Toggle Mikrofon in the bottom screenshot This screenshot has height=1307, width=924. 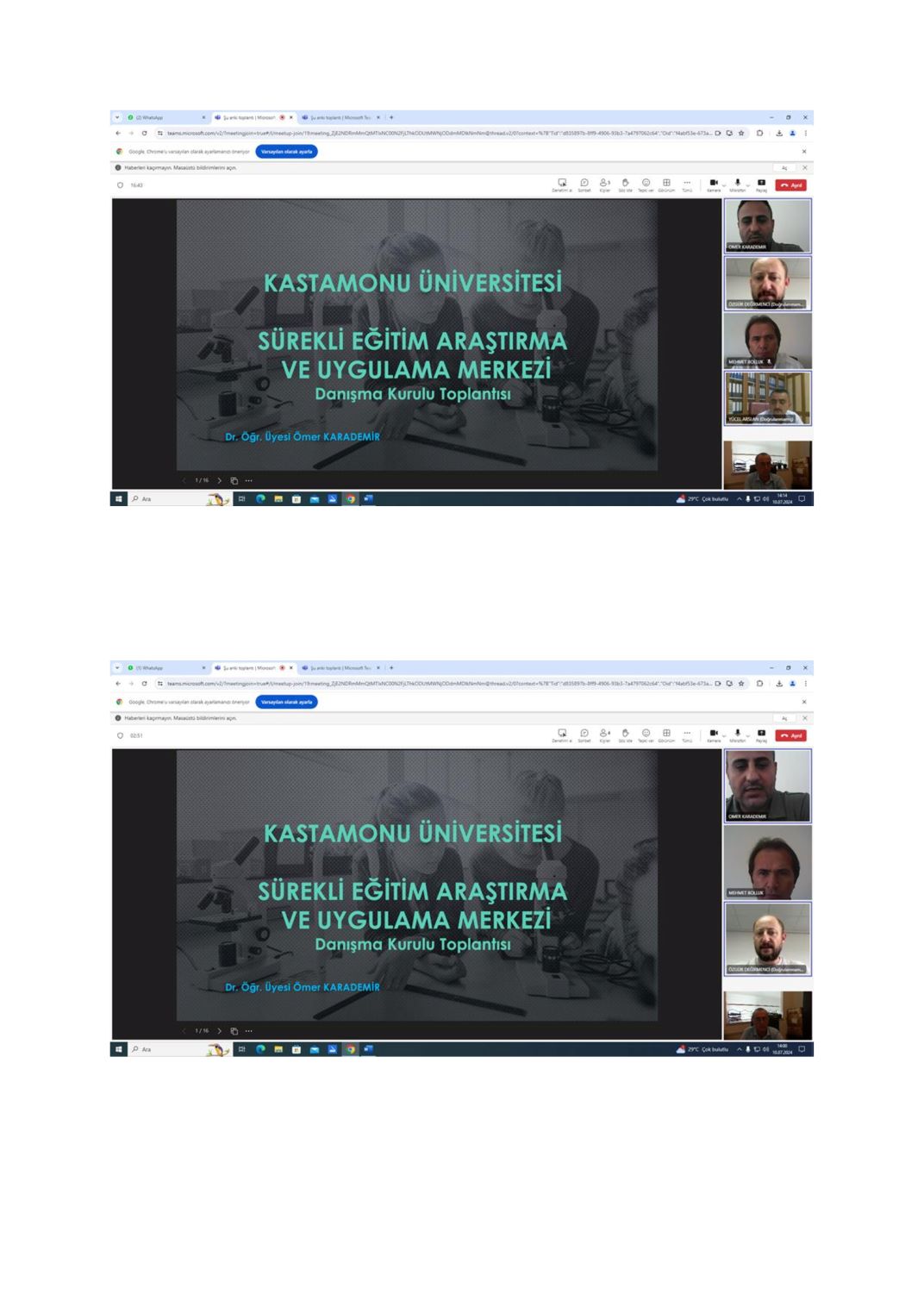pos(737,735)
